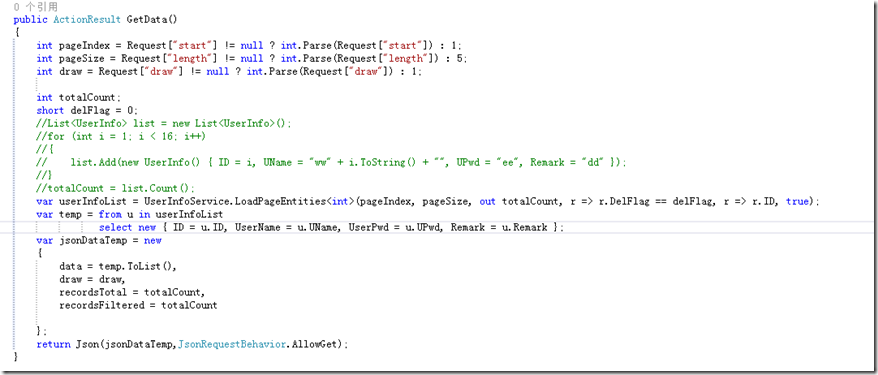Click JsonRequestBehavior in return statement
This screenshot has width=878, height=375.
[x=233, y=345]
